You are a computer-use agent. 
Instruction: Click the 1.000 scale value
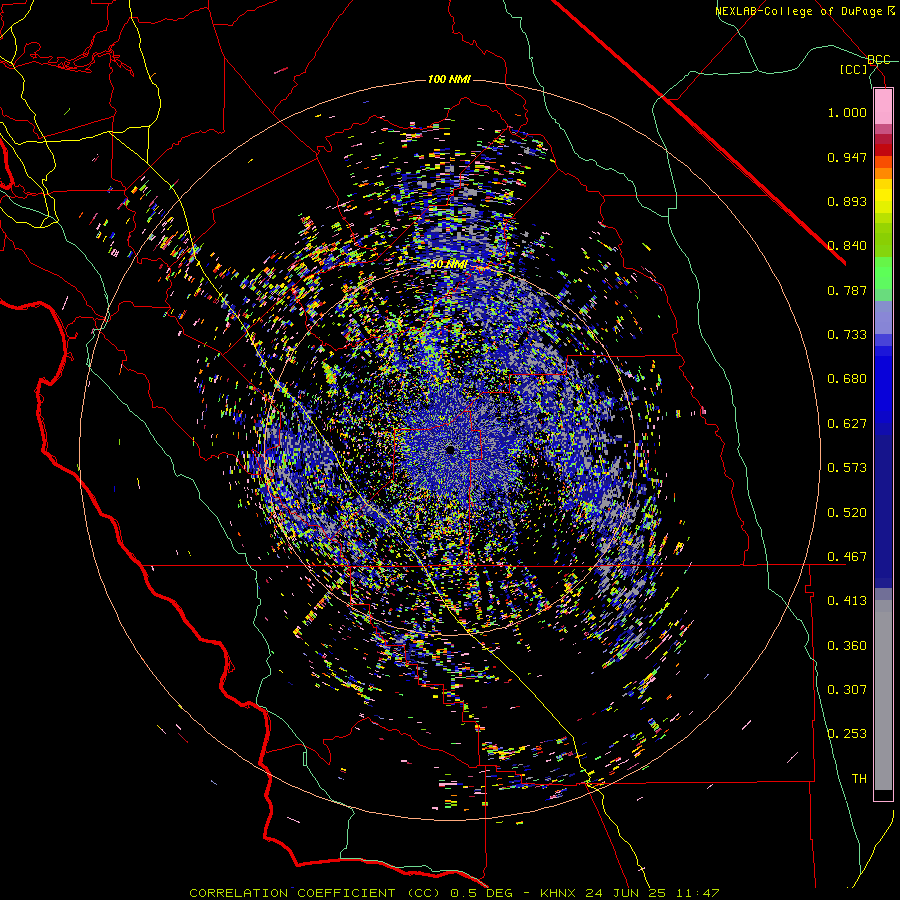(x=847, y=112)
